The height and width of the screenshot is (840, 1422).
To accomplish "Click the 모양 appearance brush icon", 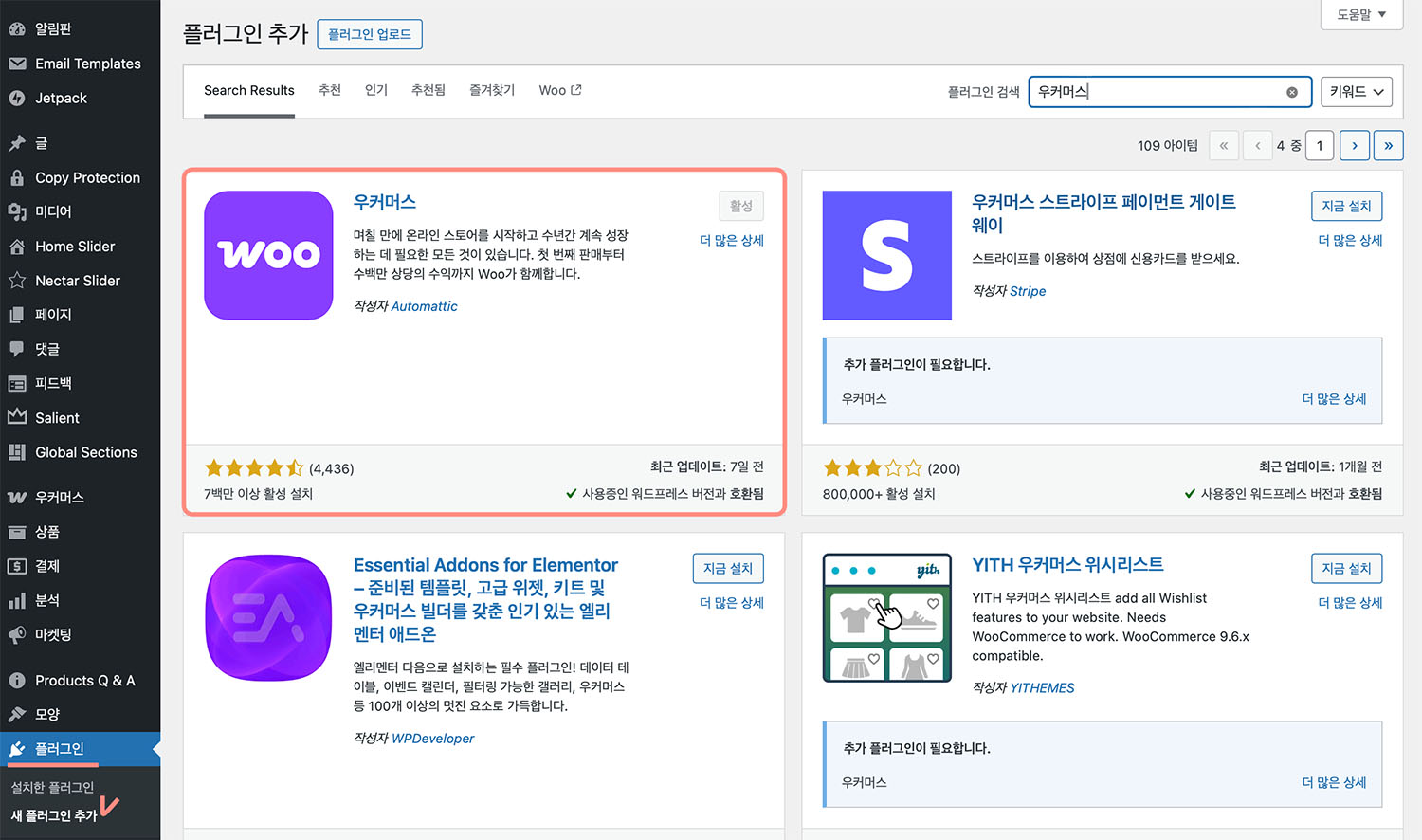I will click(17, 715).
